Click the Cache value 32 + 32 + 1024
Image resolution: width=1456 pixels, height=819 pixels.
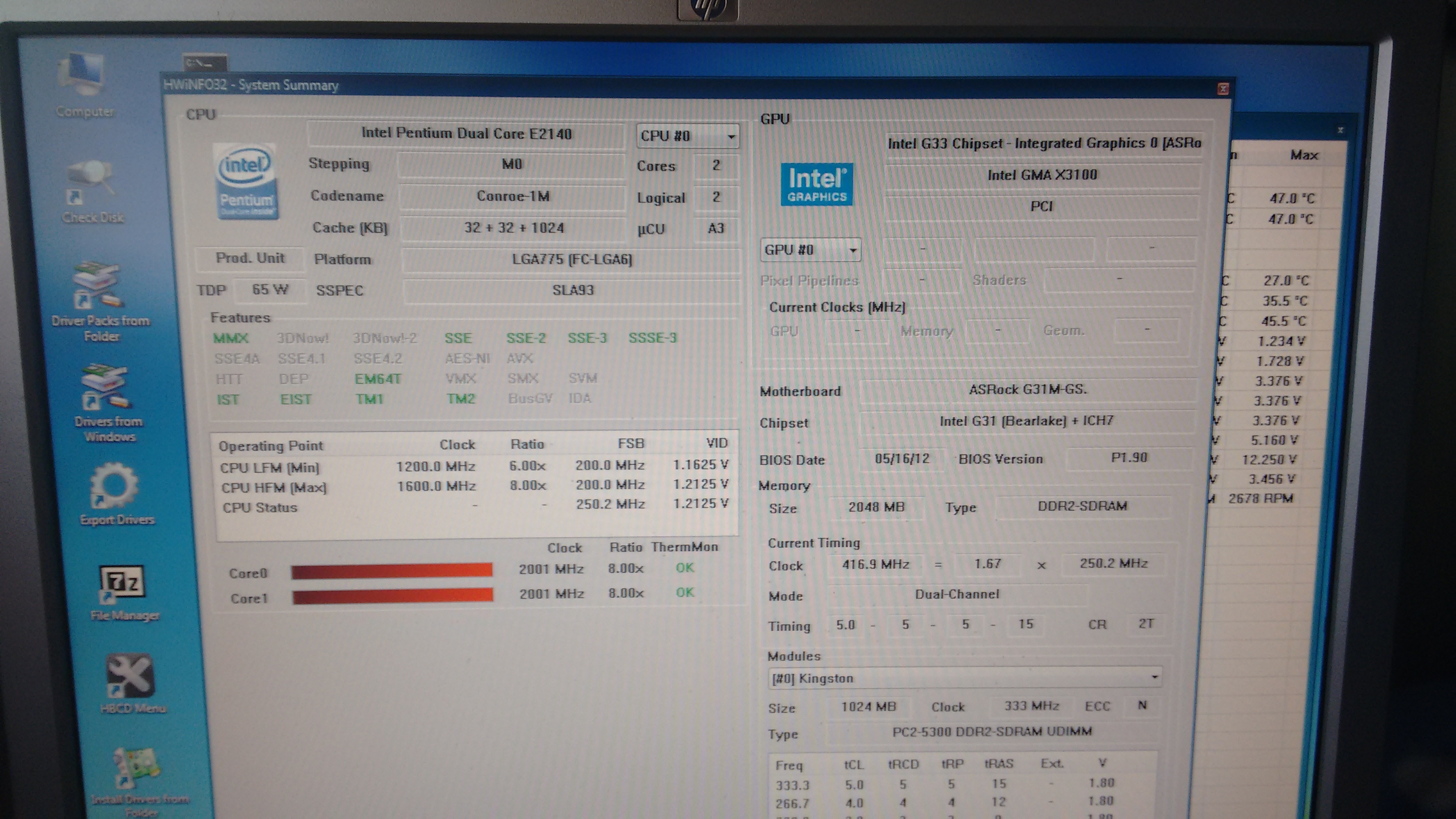tap(514, 228)
